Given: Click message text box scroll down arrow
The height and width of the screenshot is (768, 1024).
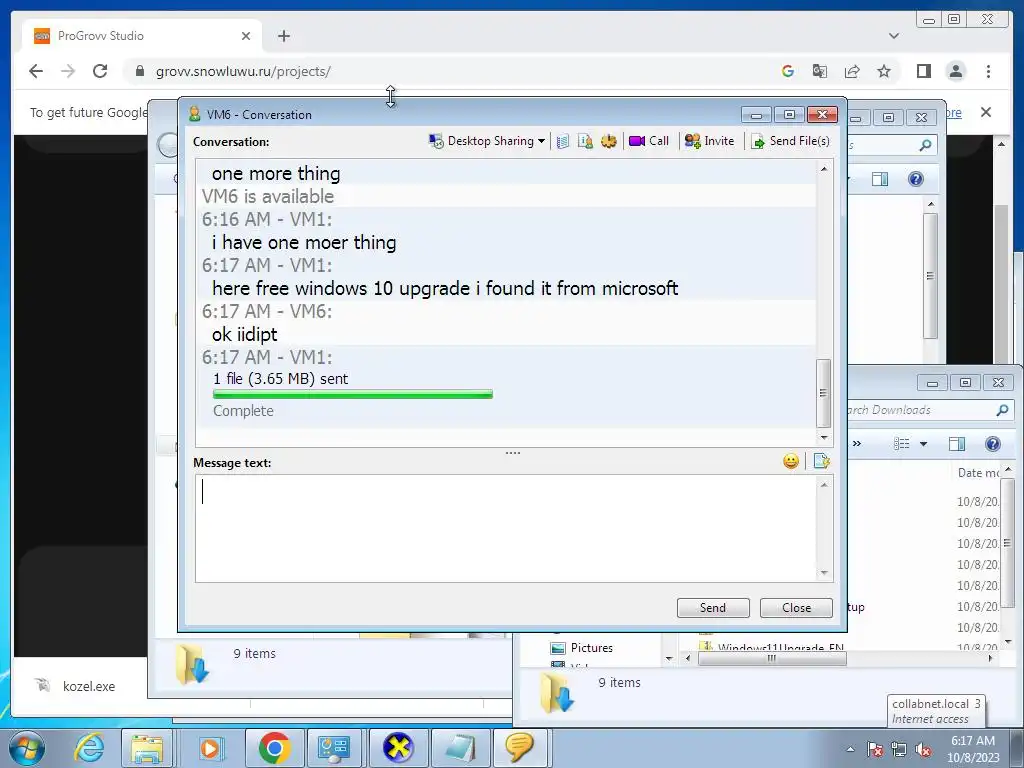Looking at the screenshot, I should [x=824, y=573].
